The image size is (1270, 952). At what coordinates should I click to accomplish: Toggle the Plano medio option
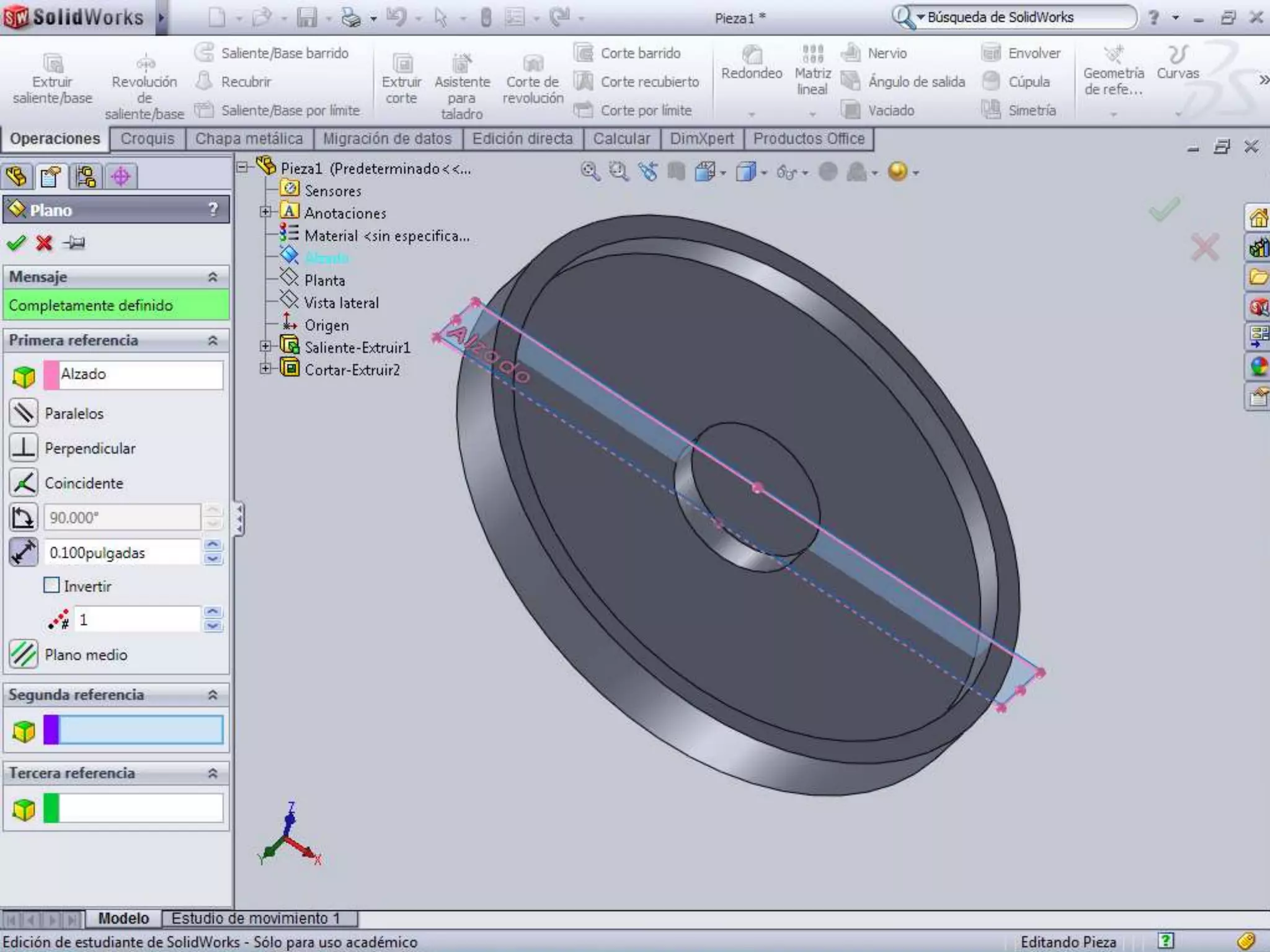(x=24, y=654)
